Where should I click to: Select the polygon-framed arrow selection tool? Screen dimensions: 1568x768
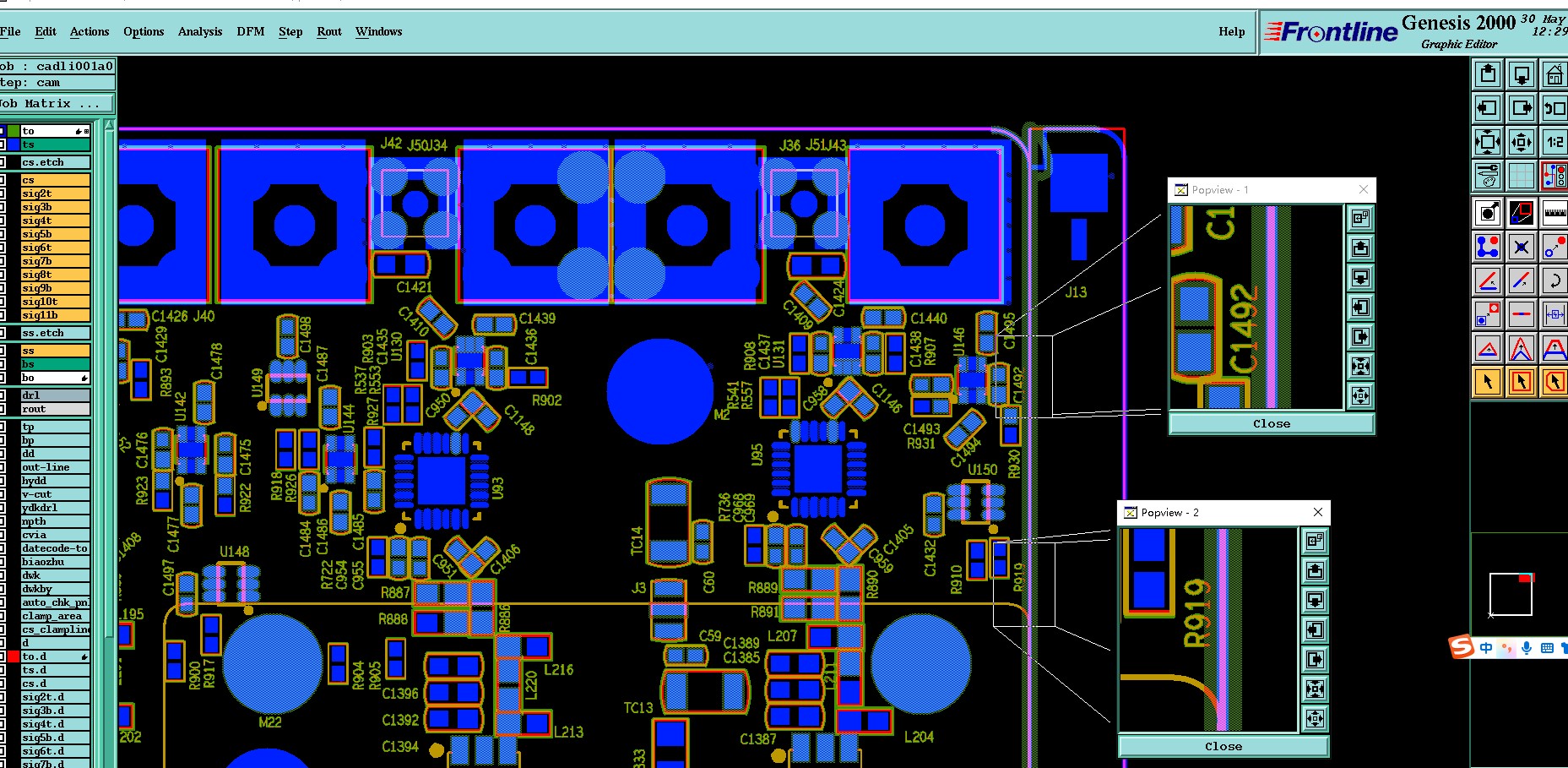click(x=1554, y=382)
